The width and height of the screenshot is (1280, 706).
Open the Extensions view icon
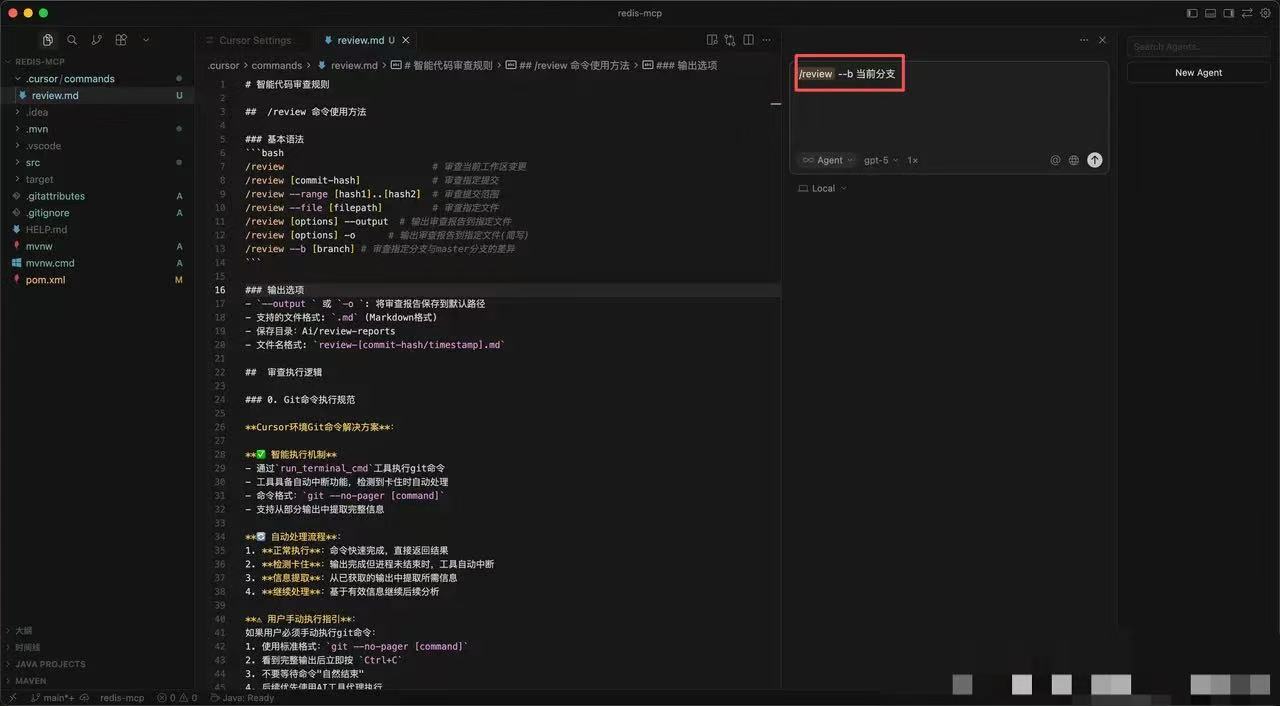(121, 40)
